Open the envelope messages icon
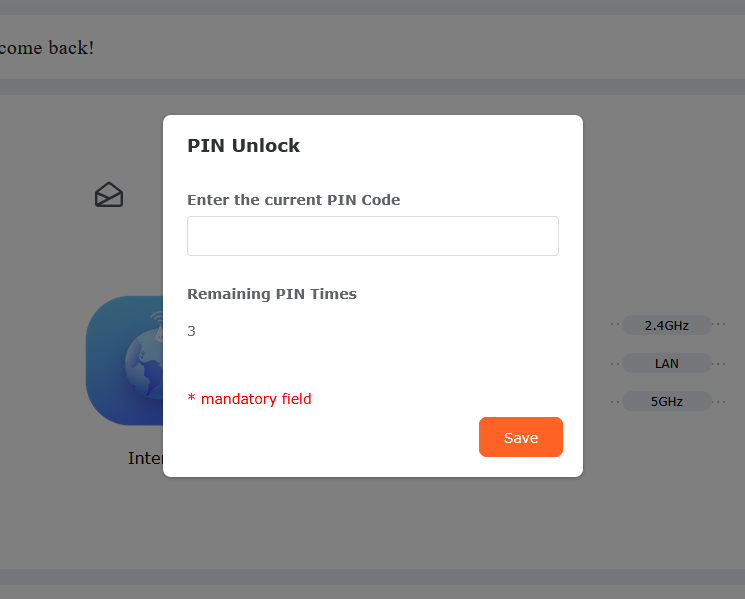This screenshot has width=745, height=599. [x=109, y=195]
